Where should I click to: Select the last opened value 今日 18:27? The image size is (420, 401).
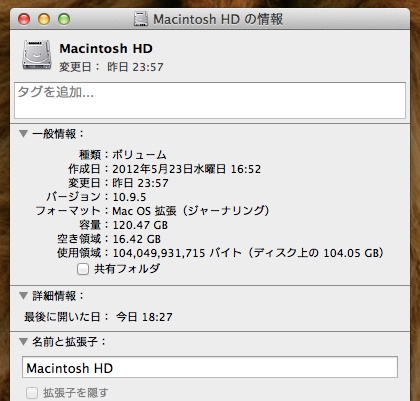[x=144, y=317]
